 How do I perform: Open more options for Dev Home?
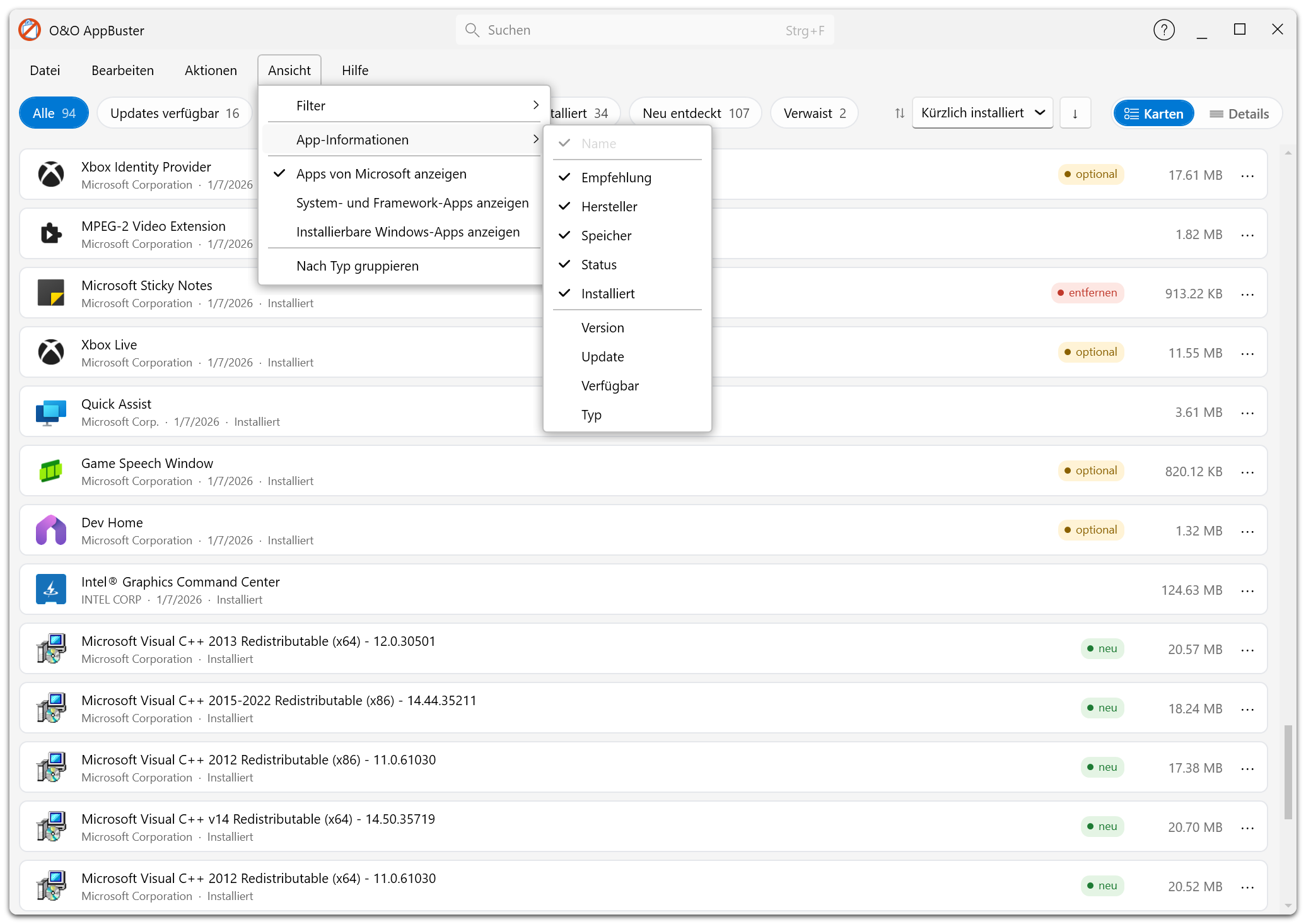(1247, 531)
